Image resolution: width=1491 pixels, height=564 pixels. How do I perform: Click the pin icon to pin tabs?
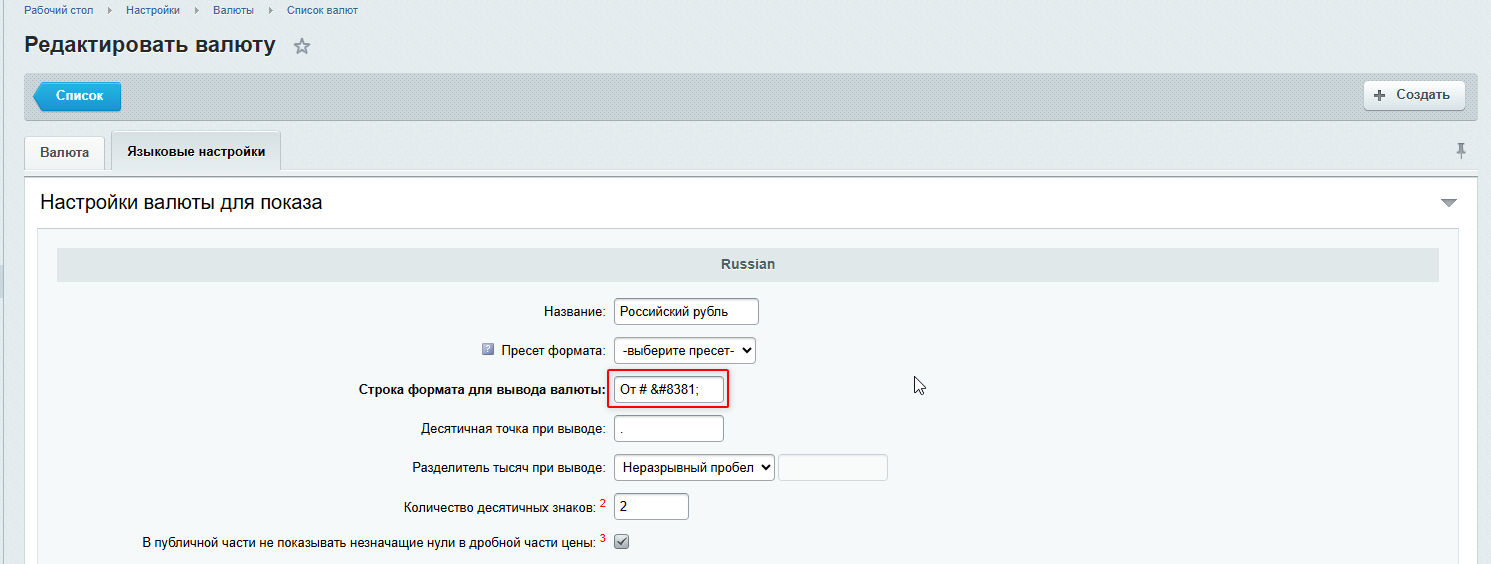tap(1461, 151)
